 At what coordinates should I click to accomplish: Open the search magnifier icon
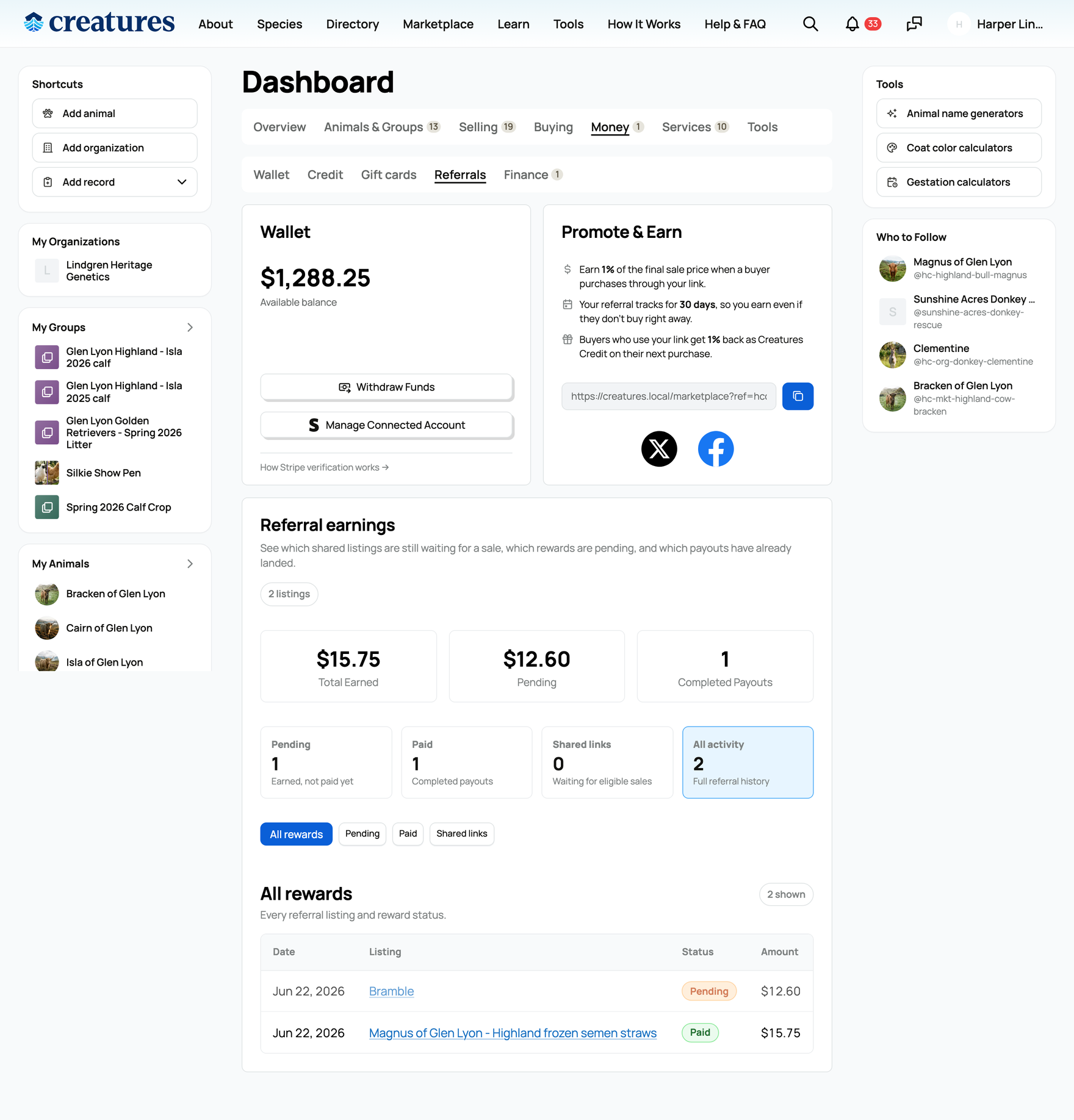(810, 24)
